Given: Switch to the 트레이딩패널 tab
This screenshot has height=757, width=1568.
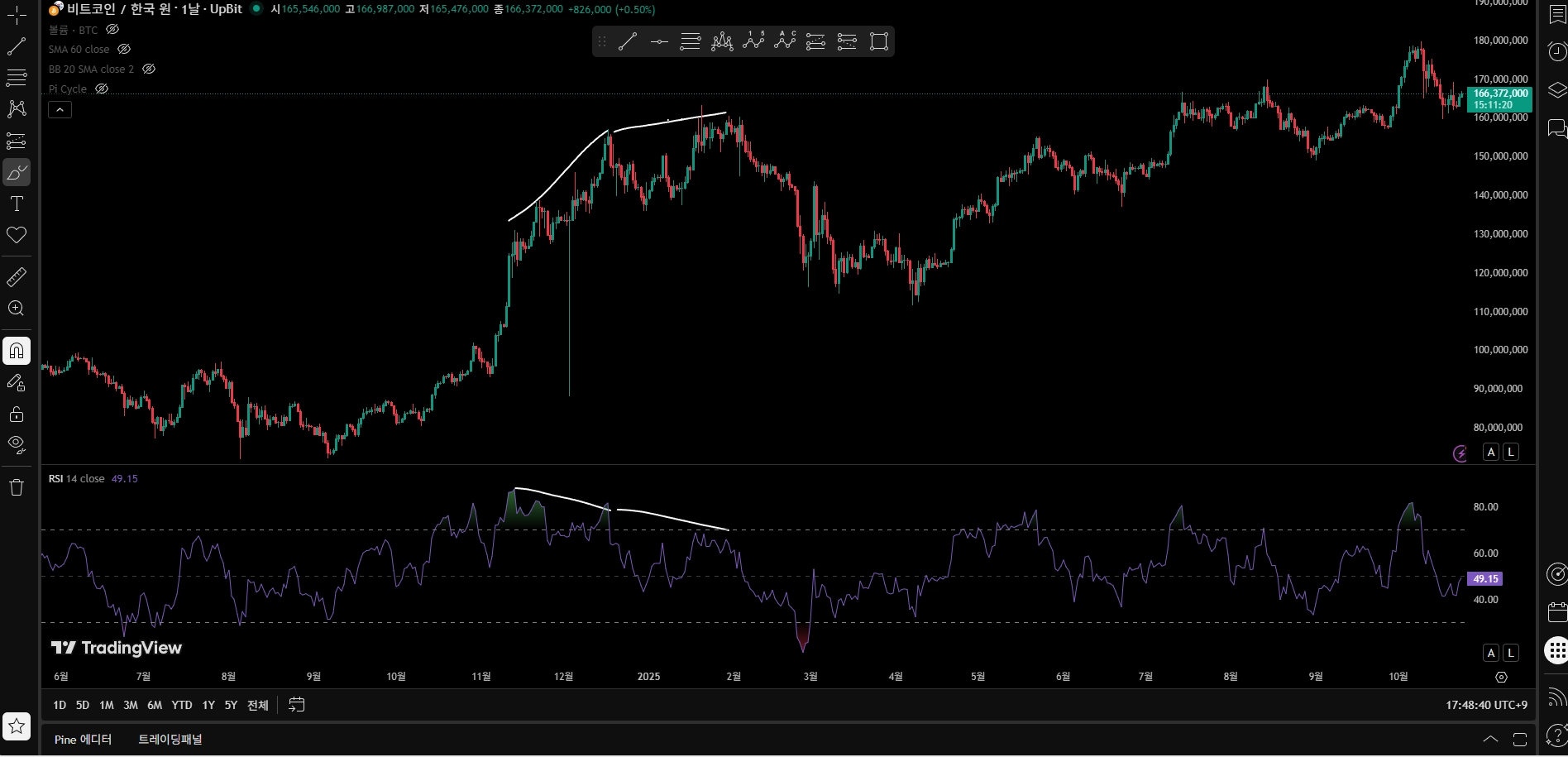Looking at the screenshot, I should pyautogui.click(x=170, y=739).
